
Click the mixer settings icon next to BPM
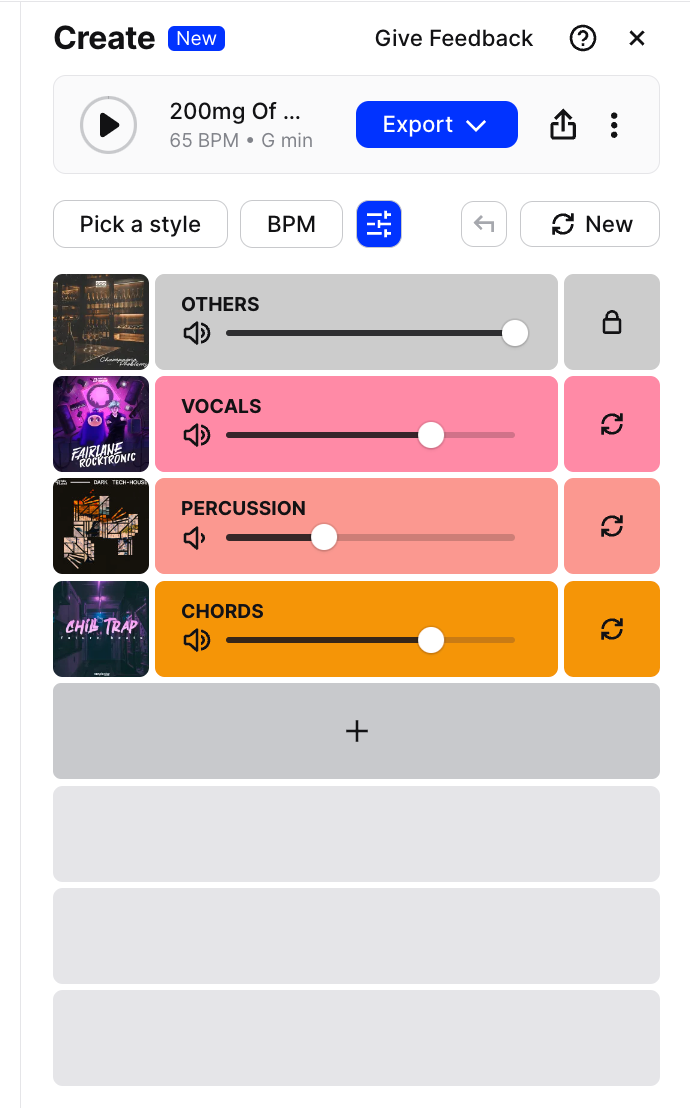(378, 224)
